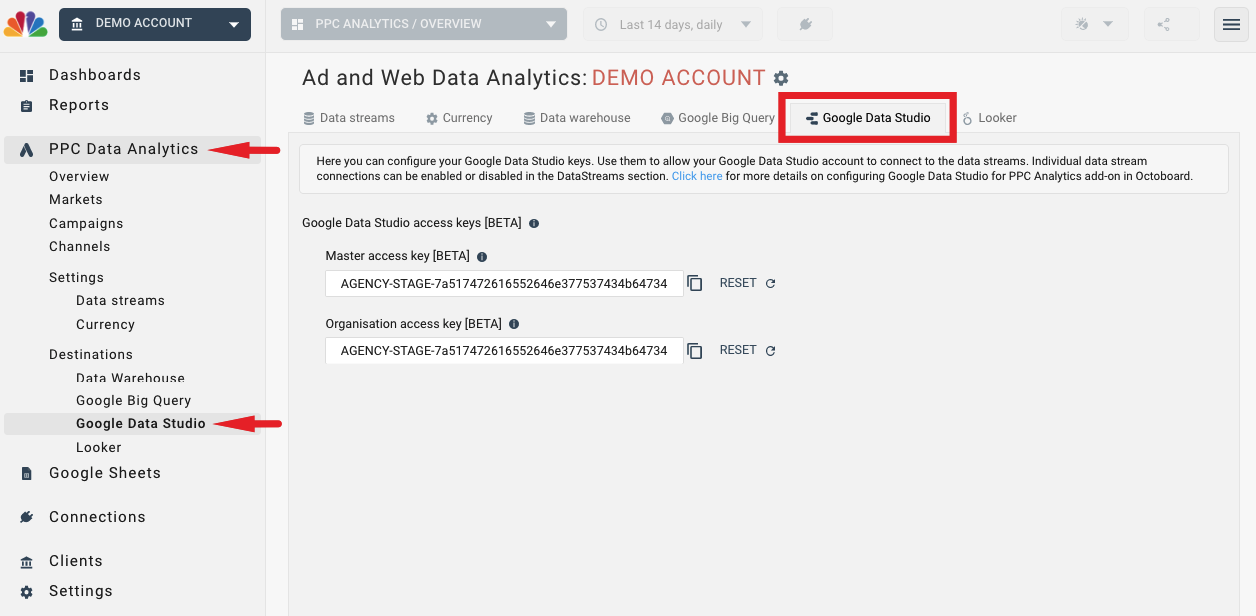Viewport: 1256px width, 616px height.
Task: Switch to the Currency tab
Action: (459, 118)
